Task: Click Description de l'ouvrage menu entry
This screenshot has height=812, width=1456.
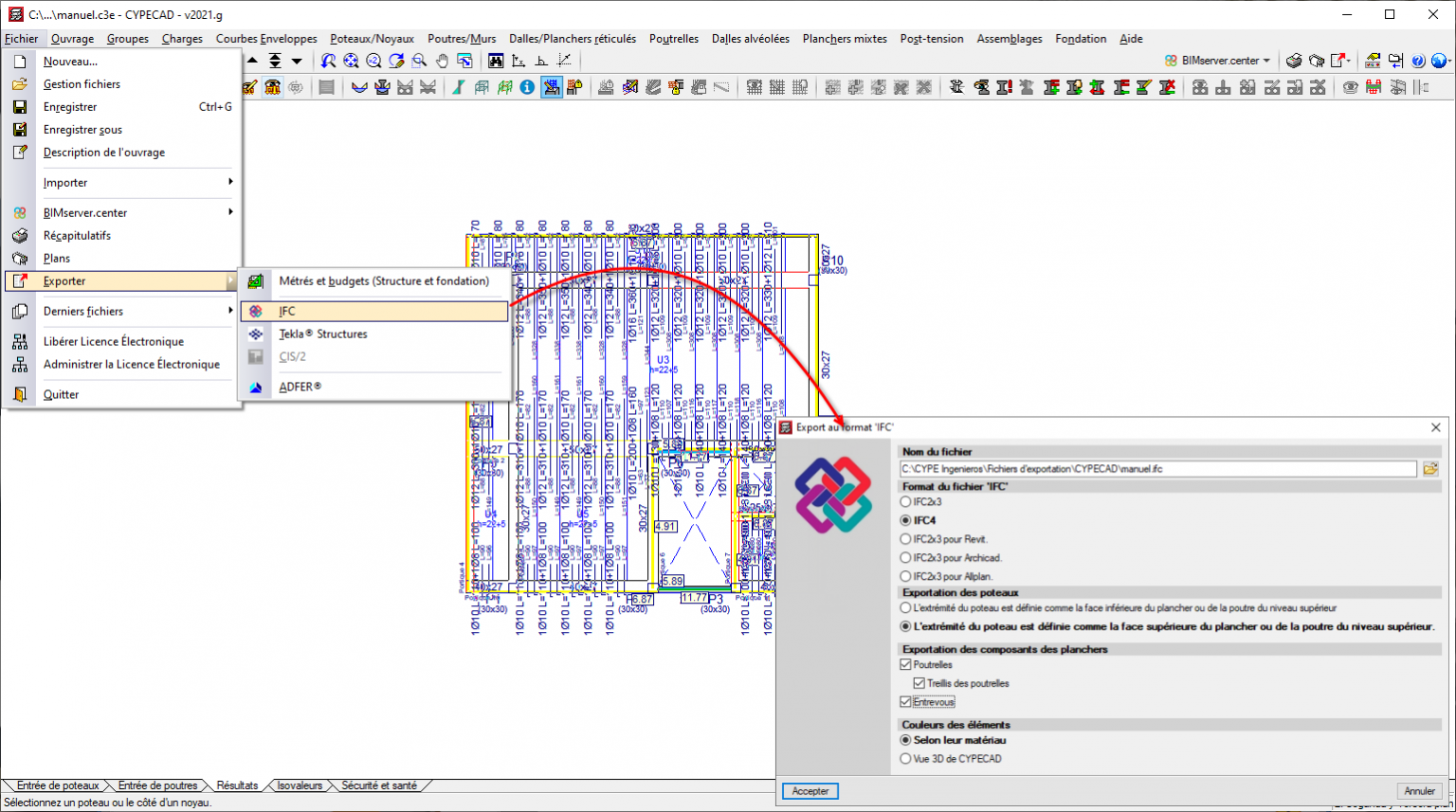Action: click(121, 153)
